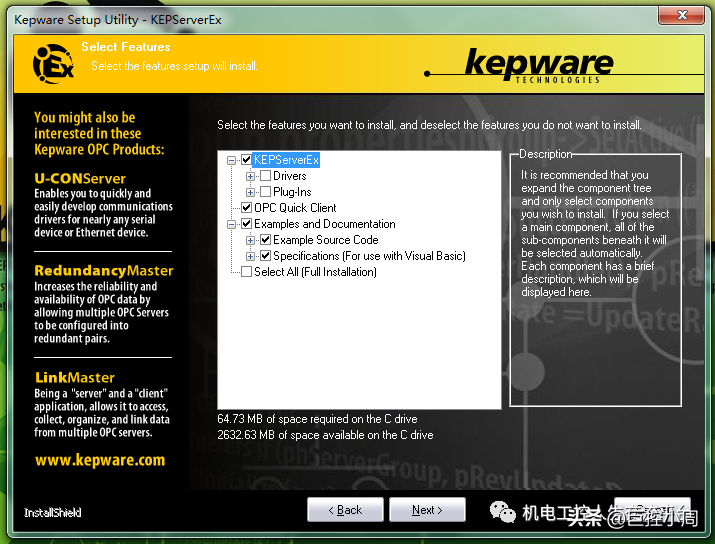
Task: Check Select All (Full Installation) box
Action: pyautogui.click(x=246, y=272)
